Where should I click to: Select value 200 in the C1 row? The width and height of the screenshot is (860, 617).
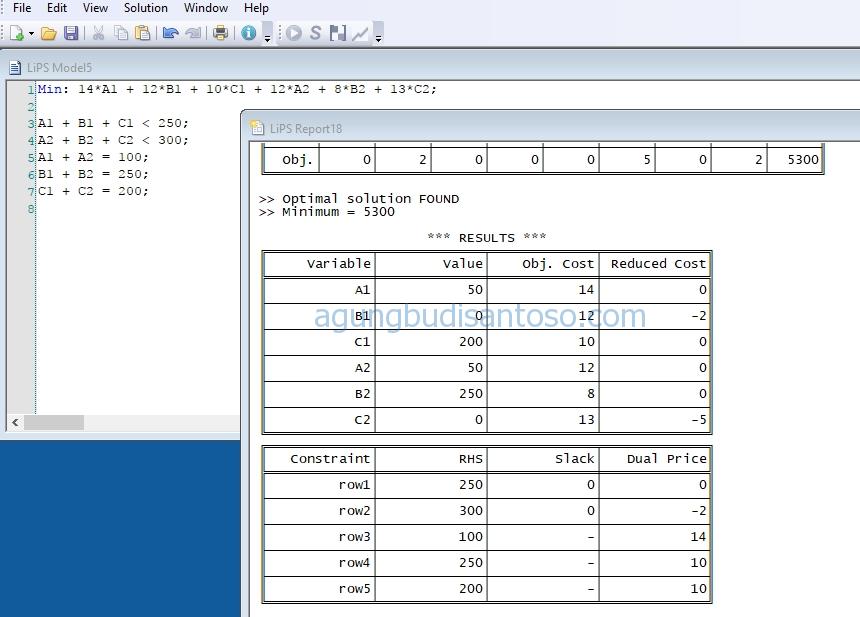coord(431,342)
